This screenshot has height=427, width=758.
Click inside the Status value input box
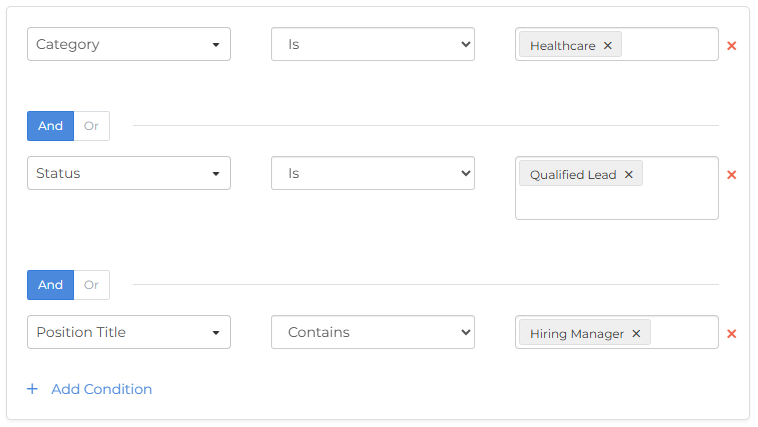coord(616,202)
